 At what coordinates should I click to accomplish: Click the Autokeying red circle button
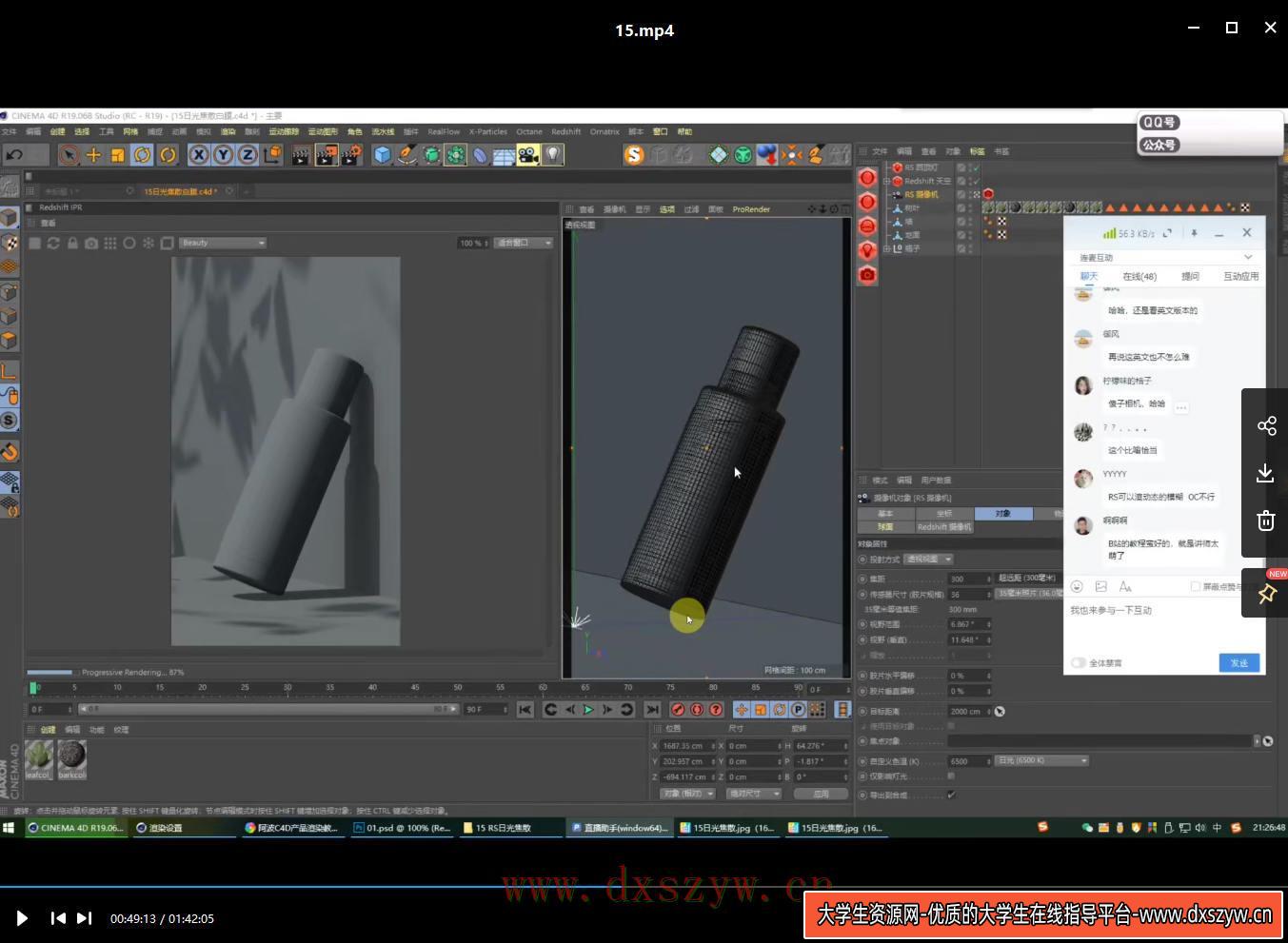pos(697,710)
